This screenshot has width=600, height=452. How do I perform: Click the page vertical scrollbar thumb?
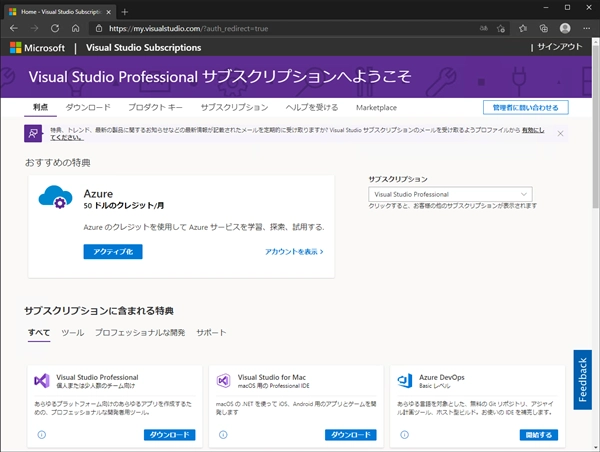tap(595, 126)
